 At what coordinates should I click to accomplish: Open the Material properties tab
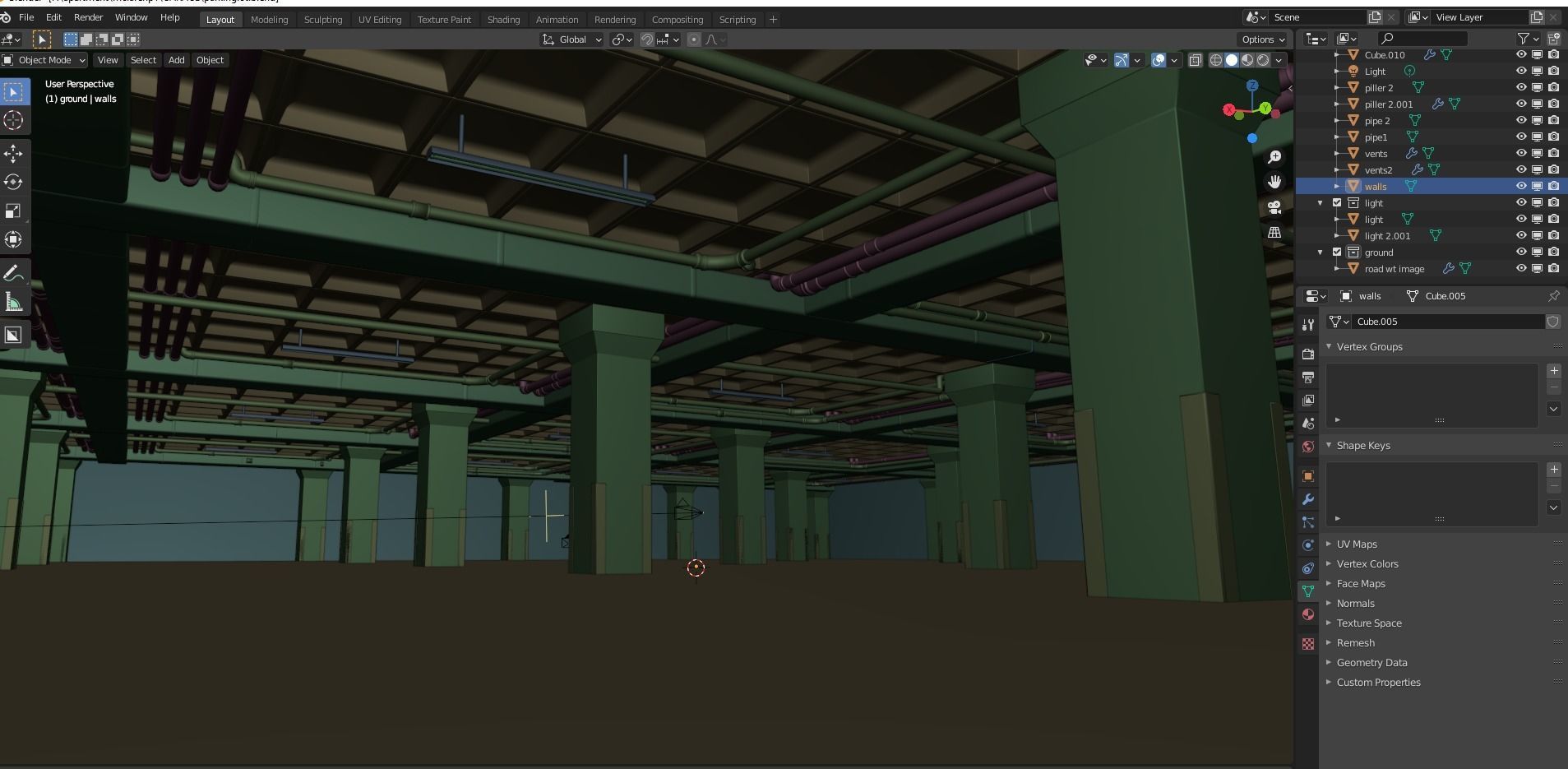click(1308, 614)
